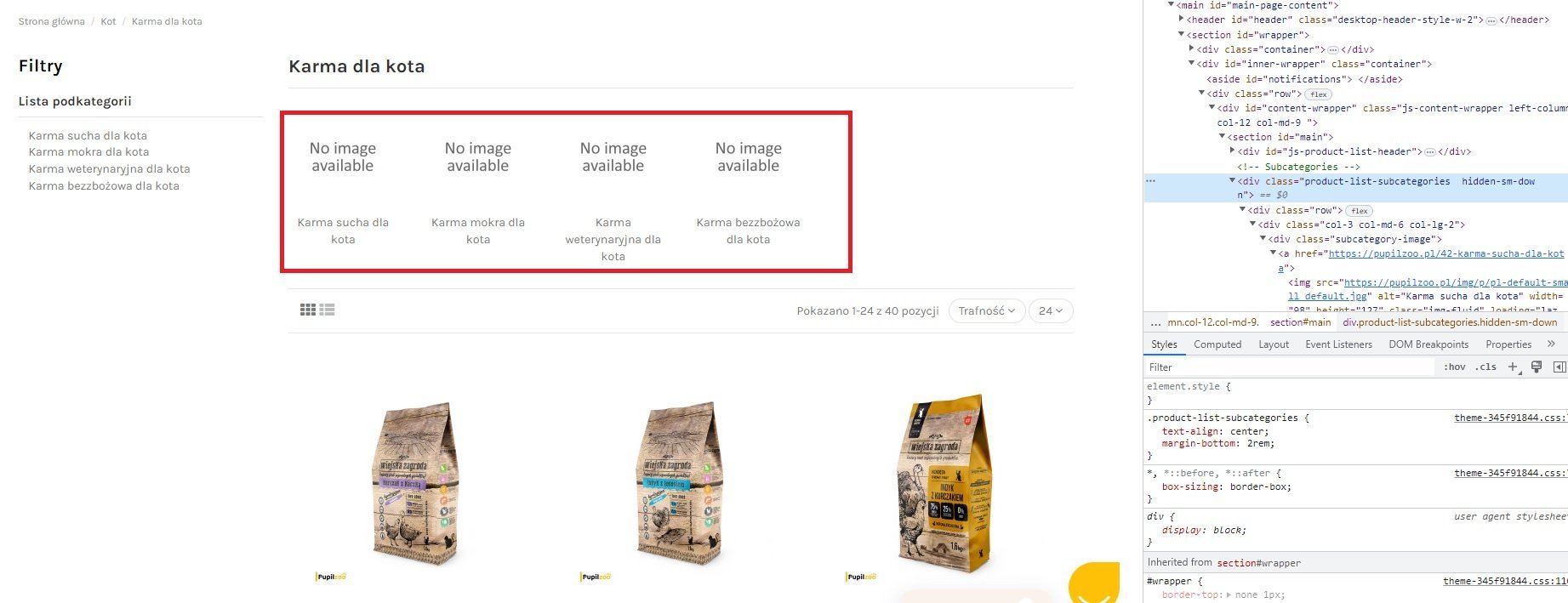1568x603 pixels.
Task: Collapse the product-list-subcategories div node
Action: [x=1232, y=180]
